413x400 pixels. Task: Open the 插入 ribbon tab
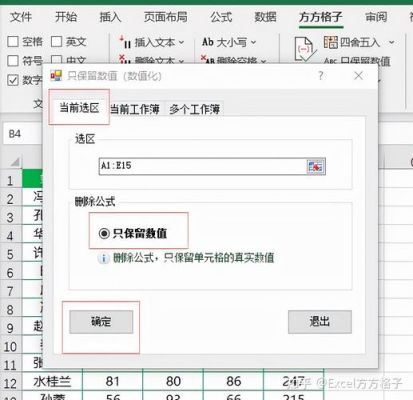click(110, 17)
